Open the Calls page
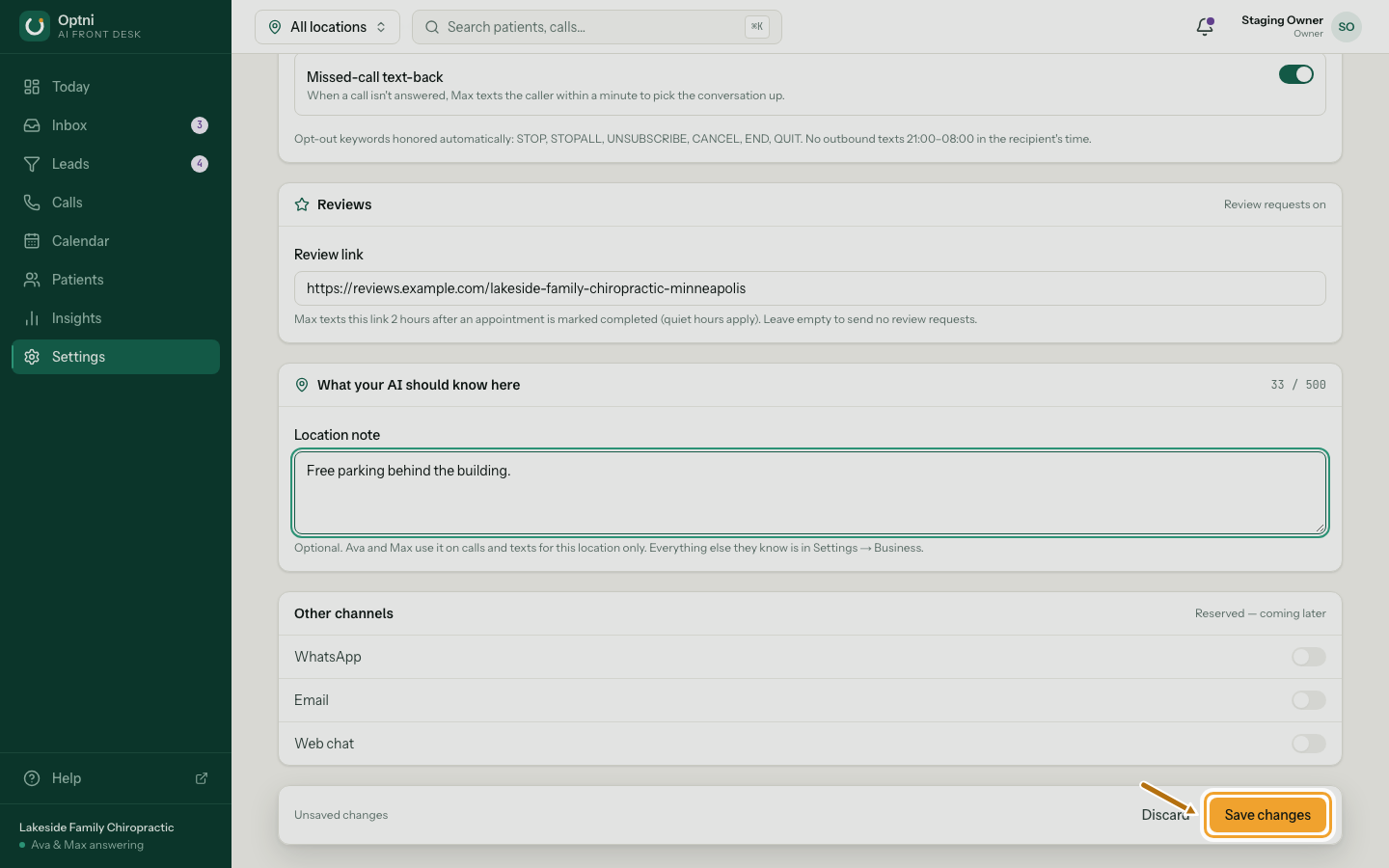1389x868 pixels. click(116, 203)
